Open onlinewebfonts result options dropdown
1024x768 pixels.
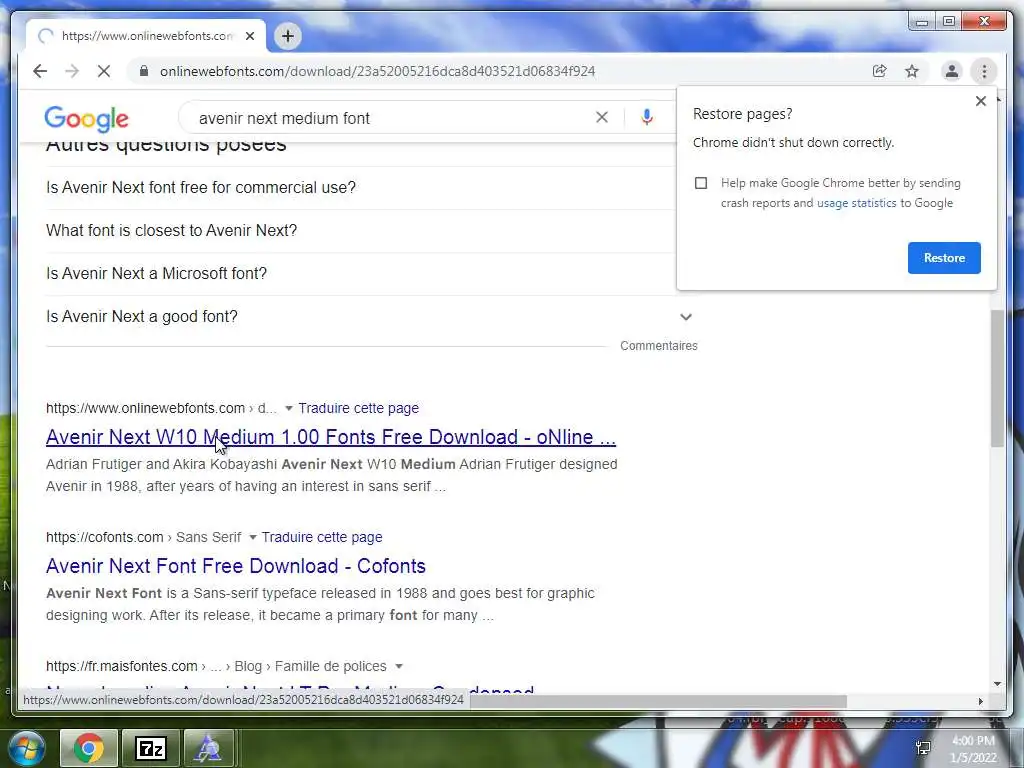pyautogui.click(x=289, y=409)
